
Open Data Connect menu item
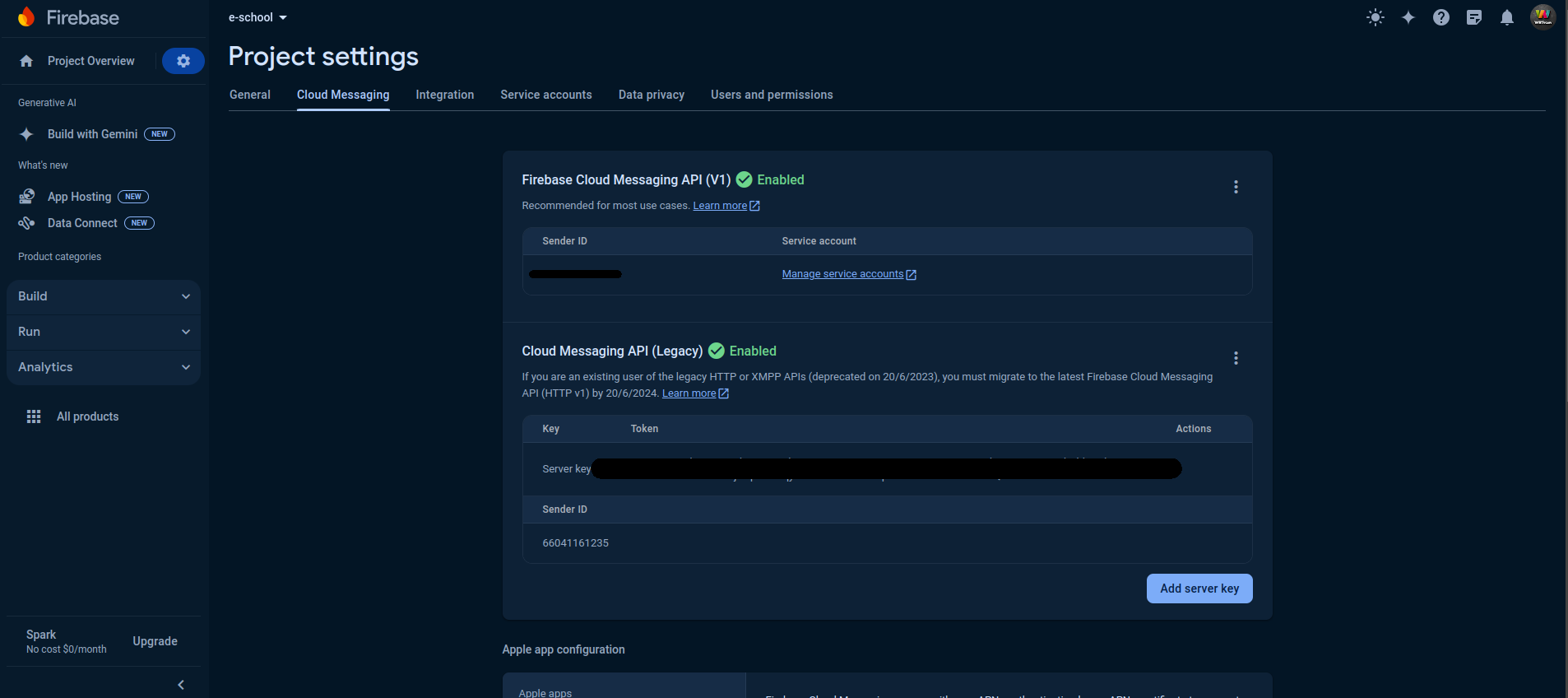(82, 223)
